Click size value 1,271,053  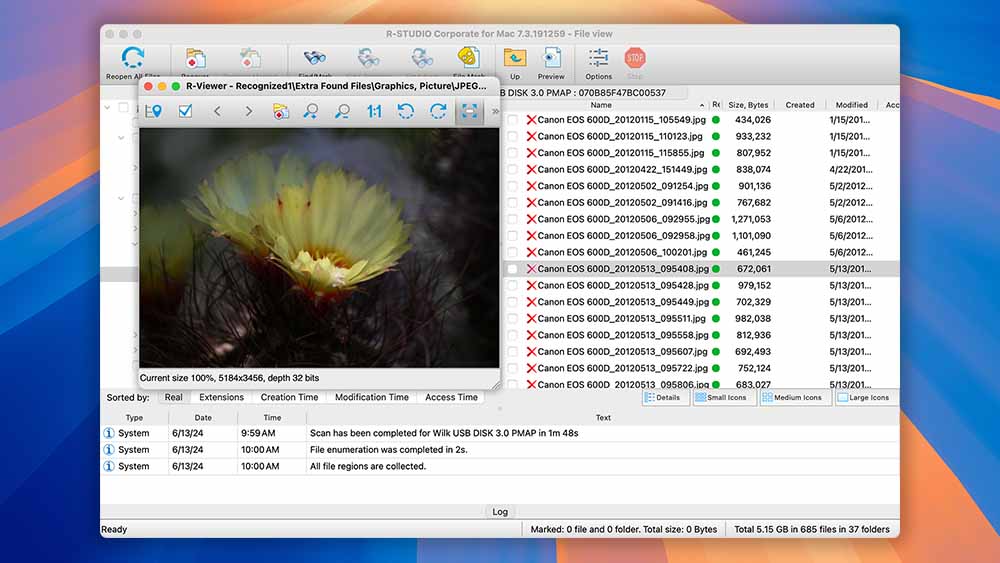point(751,219)
